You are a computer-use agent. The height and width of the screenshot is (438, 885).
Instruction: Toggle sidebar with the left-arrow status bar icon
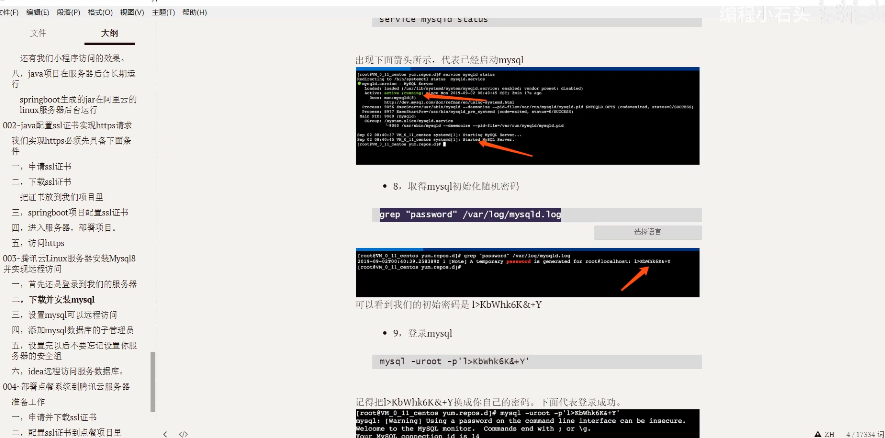[165, 434]
